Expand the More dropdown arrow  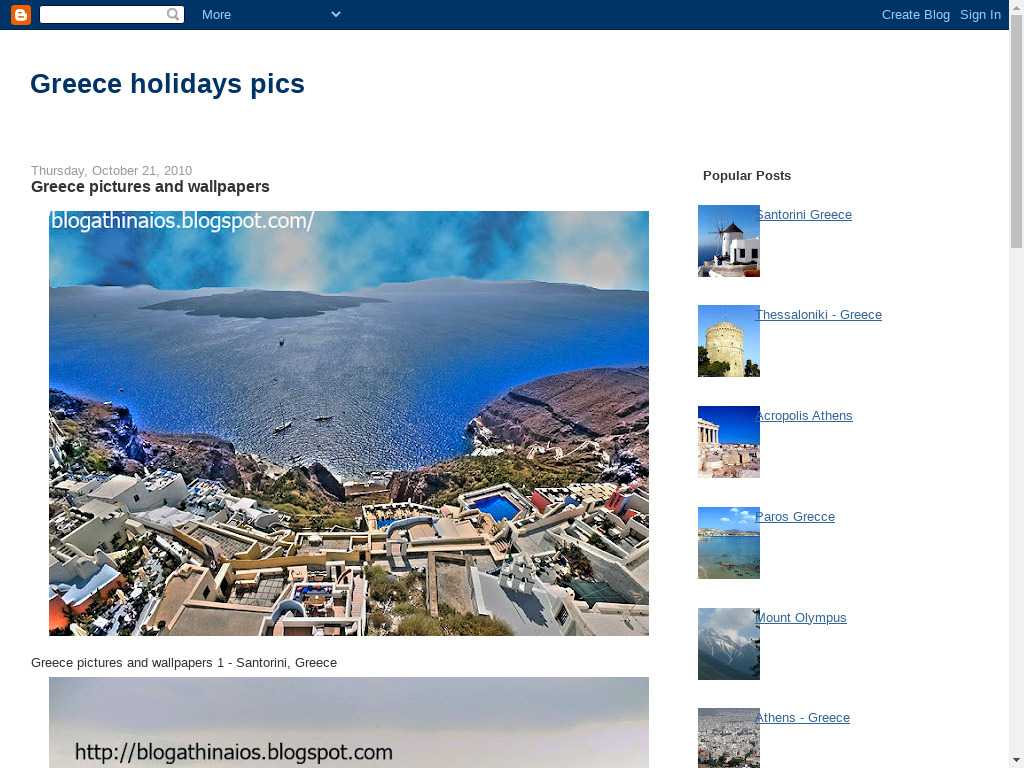(336, 14)
